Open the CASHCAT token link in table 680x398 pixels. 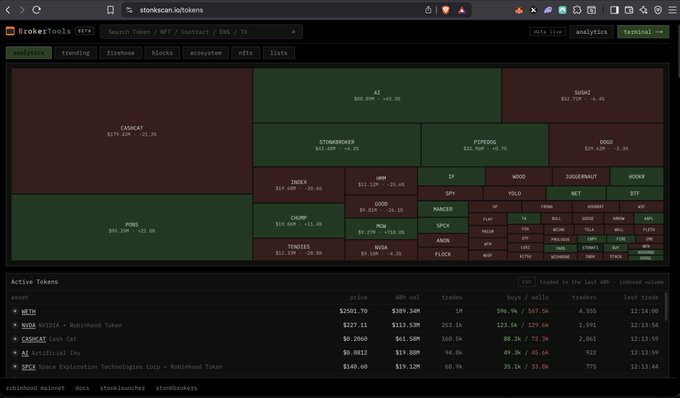[x=34, y=339]
